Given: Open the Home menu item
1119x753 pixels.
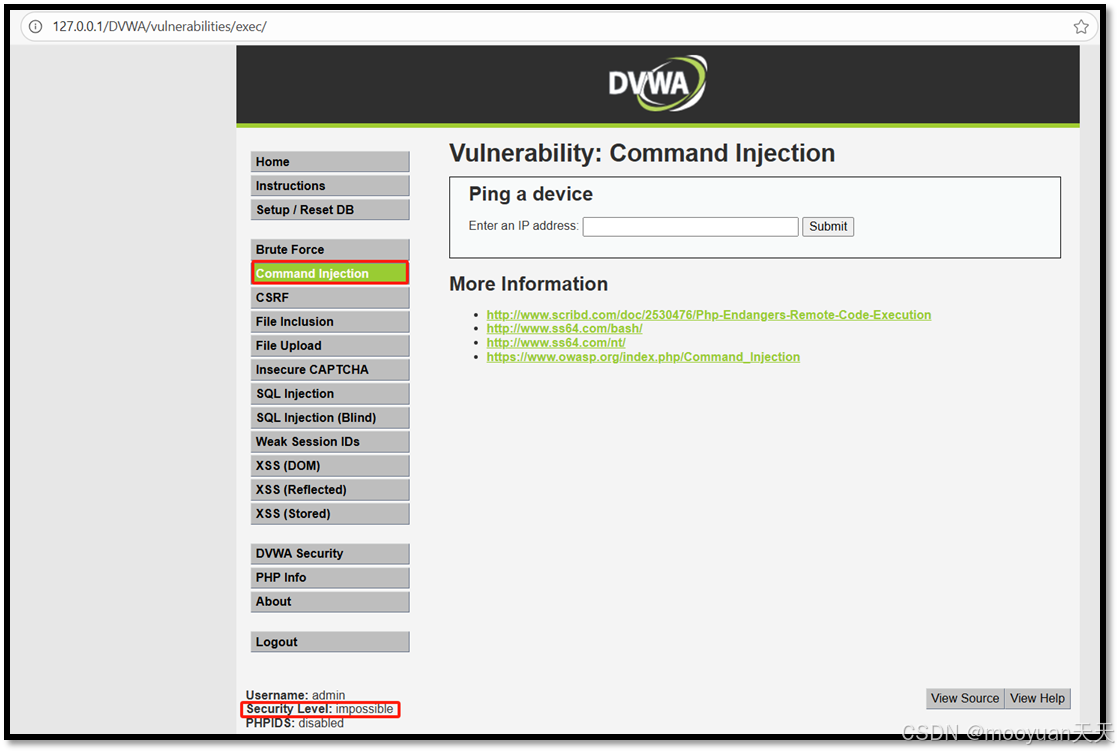Looking at the screenshot, I should point(330,162).
